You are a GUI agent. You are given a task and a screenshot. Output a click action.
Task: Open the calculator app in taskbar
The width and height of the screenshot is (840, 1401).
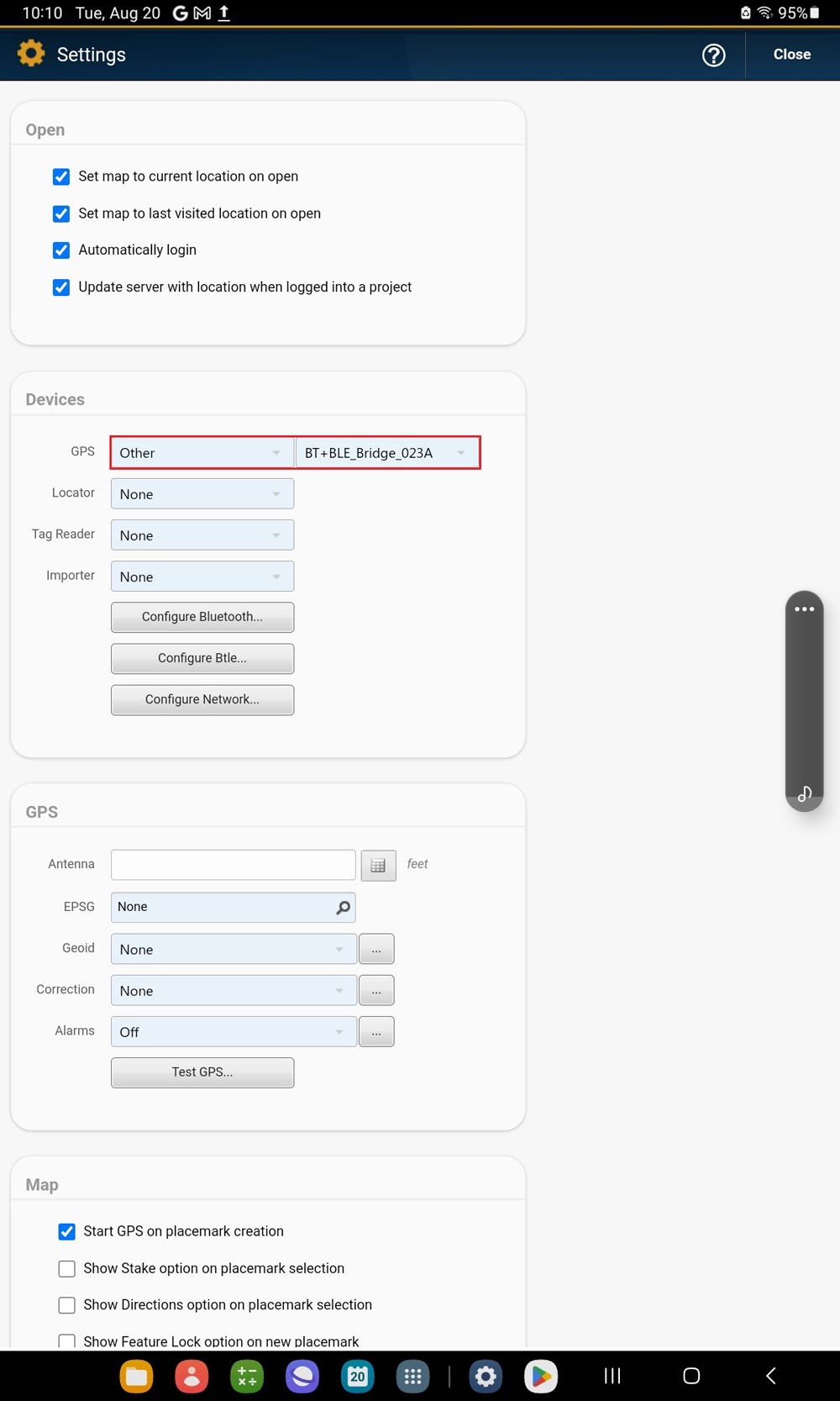coord(247,1376)
